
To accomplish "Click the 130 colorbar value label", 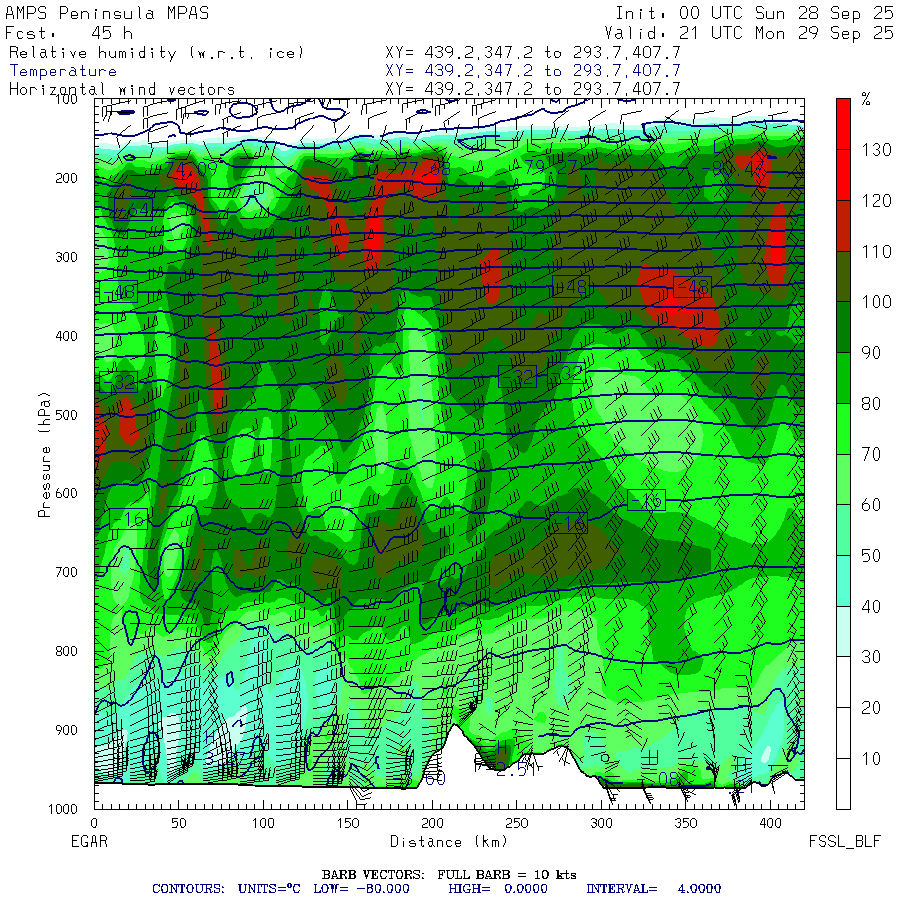I will point(876,150).
